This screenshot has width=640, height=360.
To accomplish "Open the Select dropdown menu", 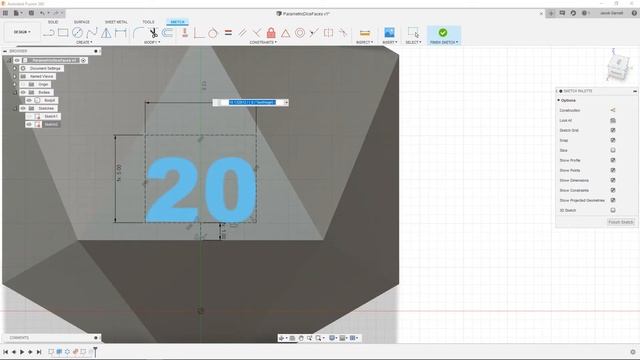I will pos(413,42).
